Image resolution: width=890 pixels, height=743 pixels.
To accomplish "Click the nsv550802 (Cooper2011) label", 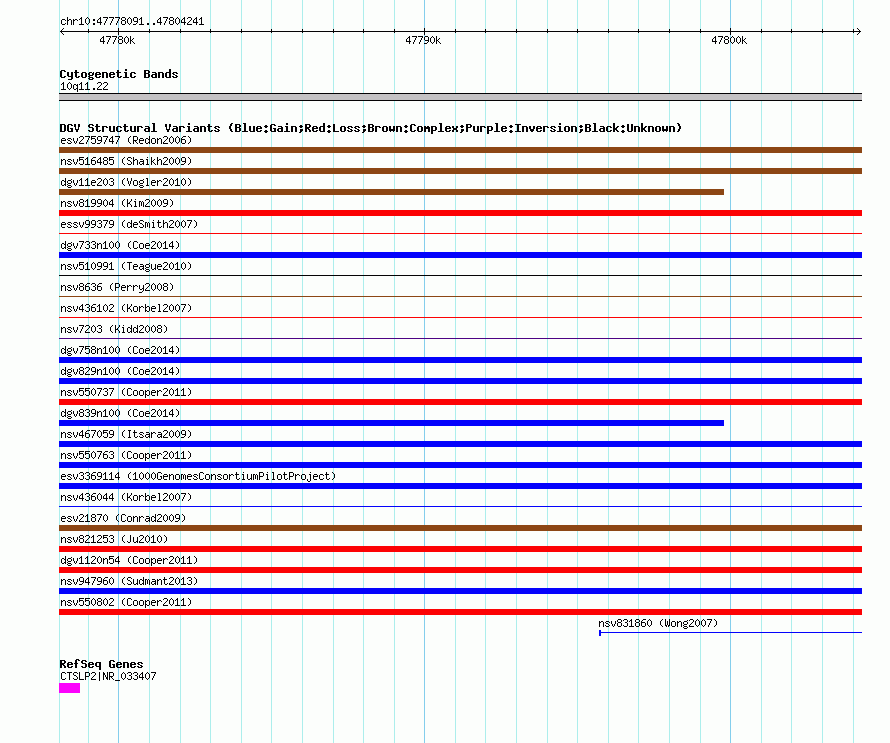I will [126, 602].
